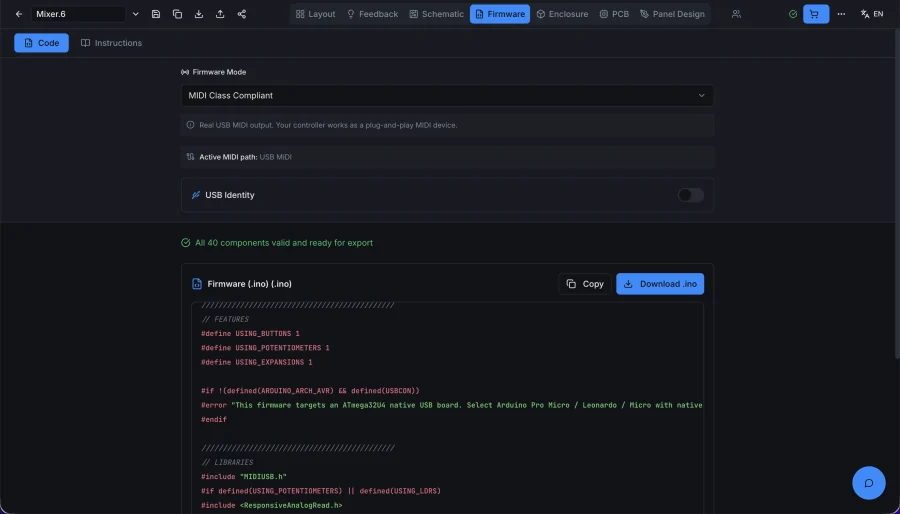Select the Firmware tab
Screen dimensions: 900x514
pyautogui.click(x=500, y=14)
